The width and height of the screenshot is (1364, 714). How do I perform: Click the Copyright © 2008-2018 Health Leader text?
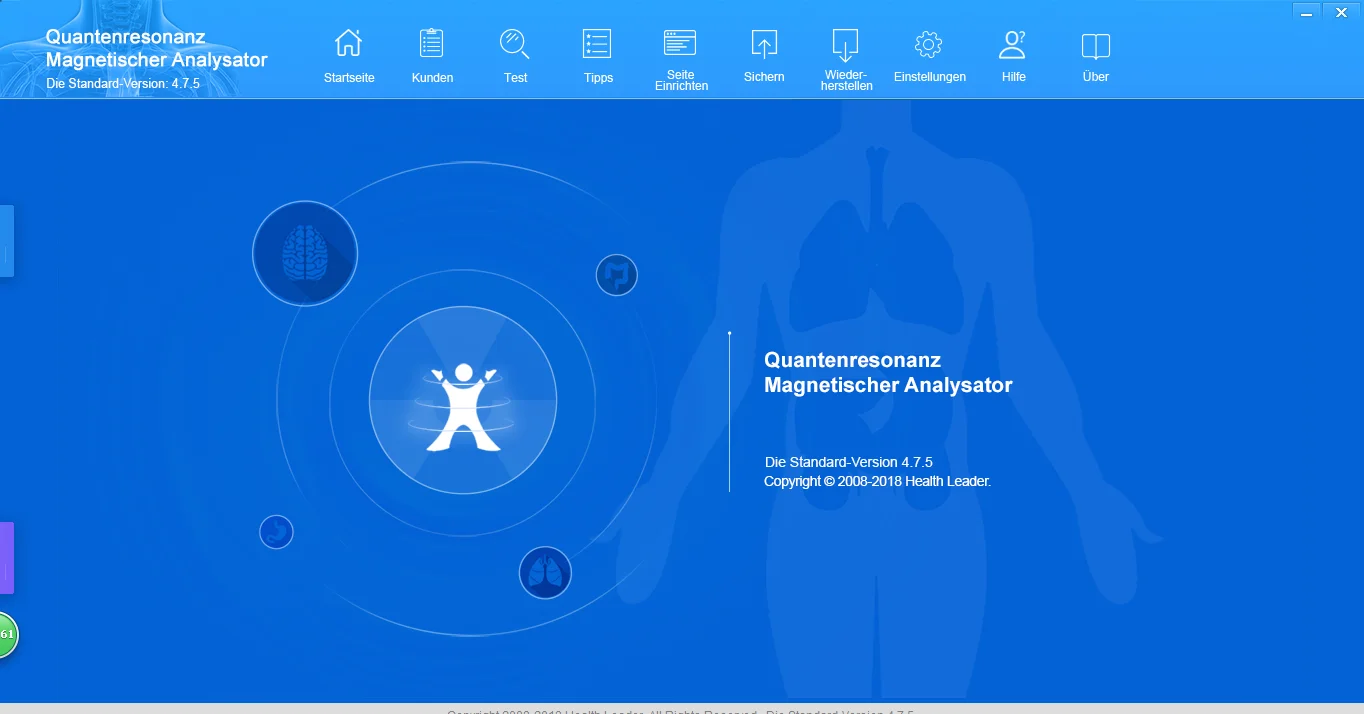click(x=877, y=481)
